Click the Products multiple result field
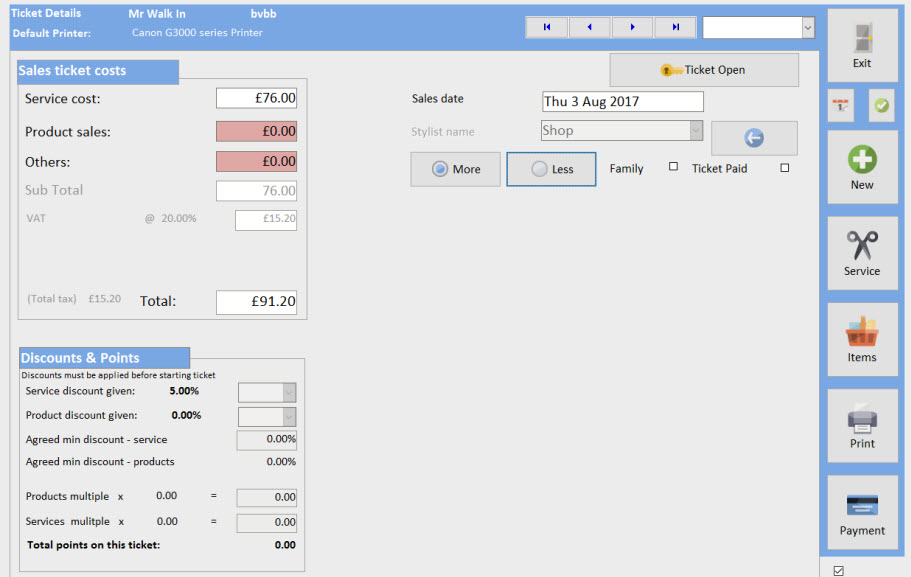The width and height of the screenshot is (911, 577). pyautogui.click(x=267, y=497)
